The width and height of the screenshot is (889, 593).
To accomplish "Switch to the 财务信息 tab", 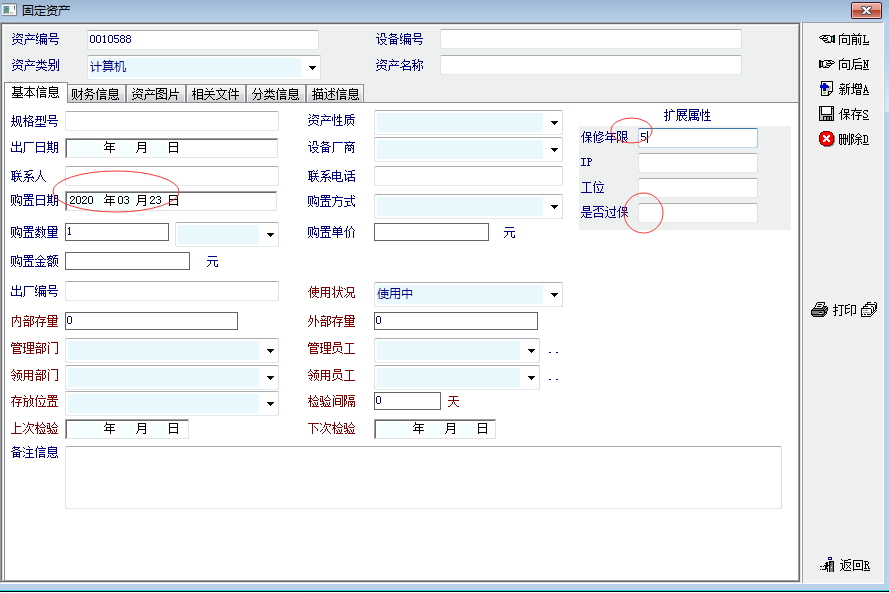I will [95, 94].
